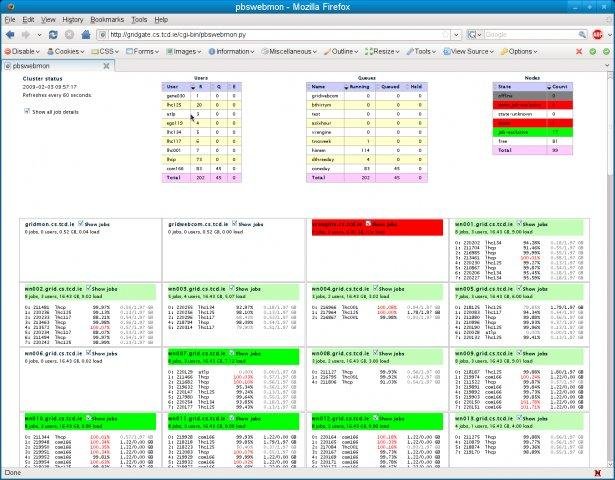
Task: Expand the CSS dropdown menu
Action: pyautogui.click(x=105, y=51)
